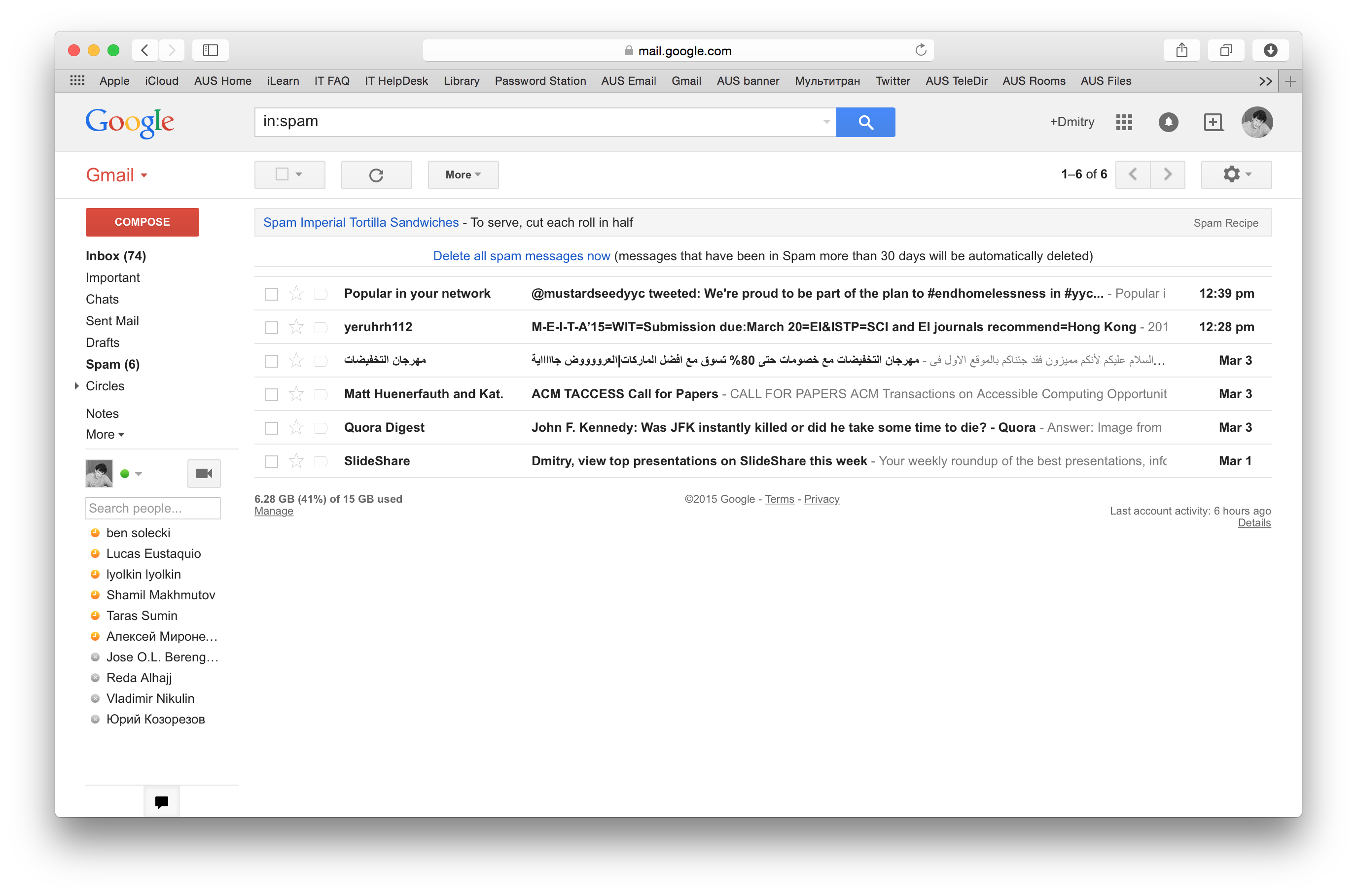Click the Manage storage link

tap(275, 511)
